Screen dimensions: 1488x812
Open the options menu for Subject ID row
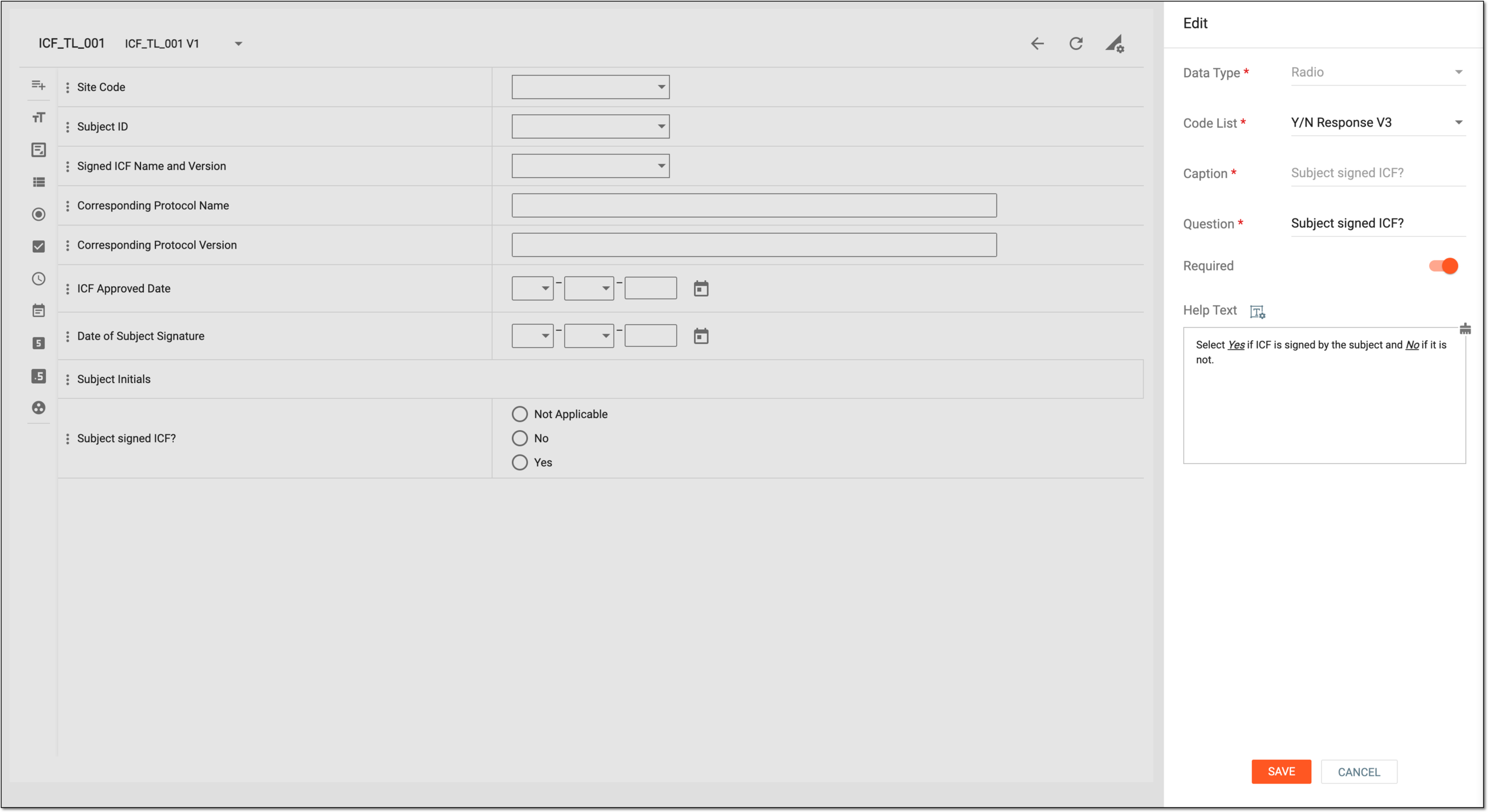click(x=67, y=127)
